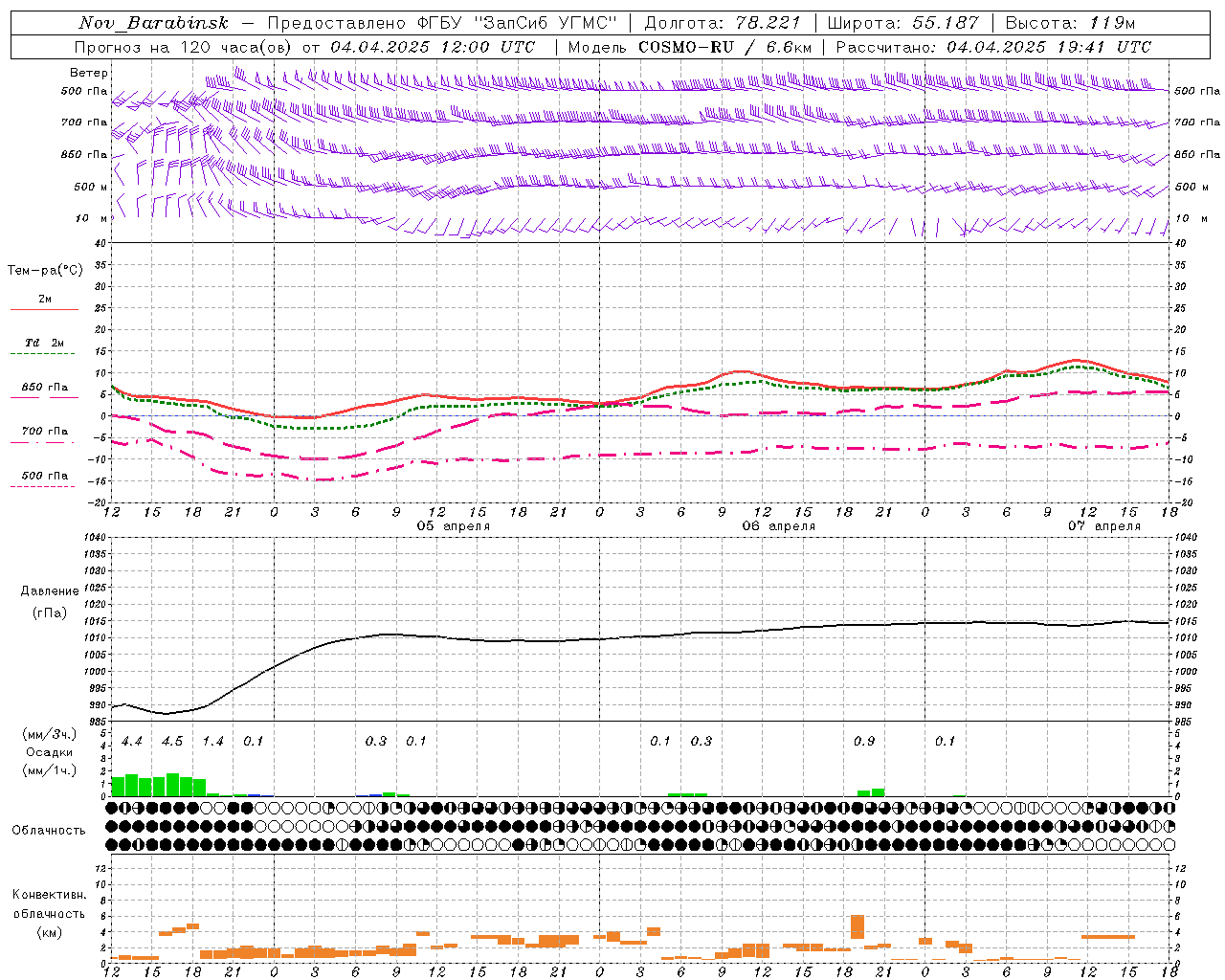
Task: Click the (мм/1ч.) precipitation unit label
Action: pos(49,770)
